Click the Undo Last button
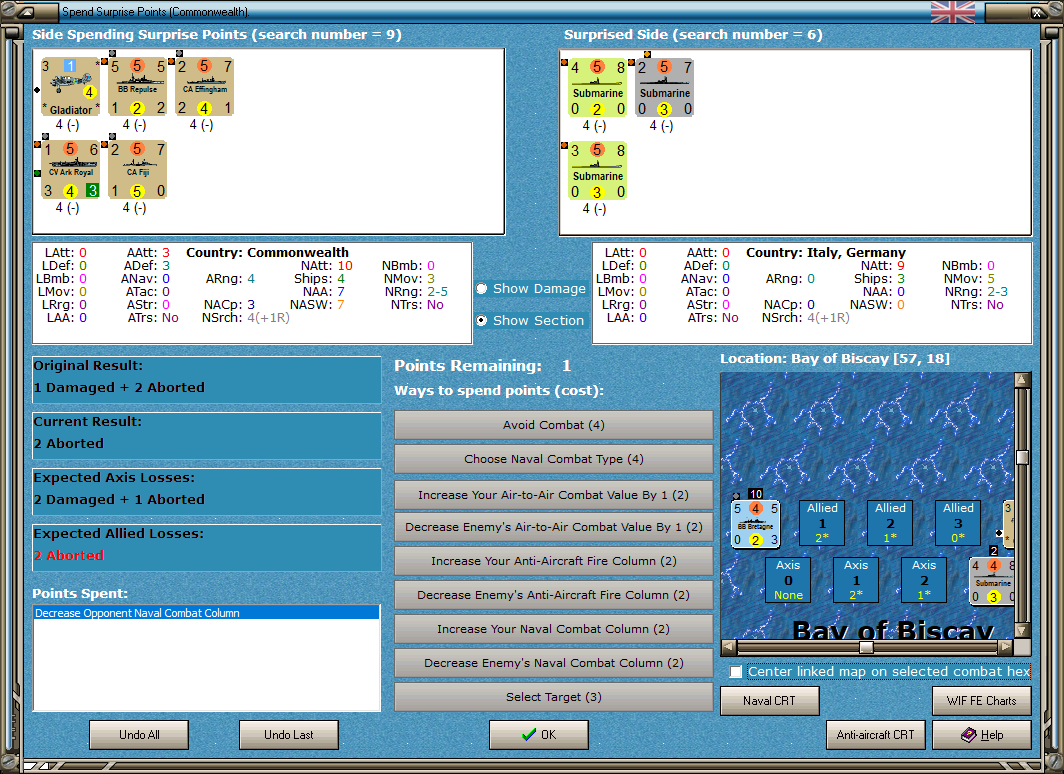Image resolution: width=1064 pixels, height=774 pixels. point(288,735)
